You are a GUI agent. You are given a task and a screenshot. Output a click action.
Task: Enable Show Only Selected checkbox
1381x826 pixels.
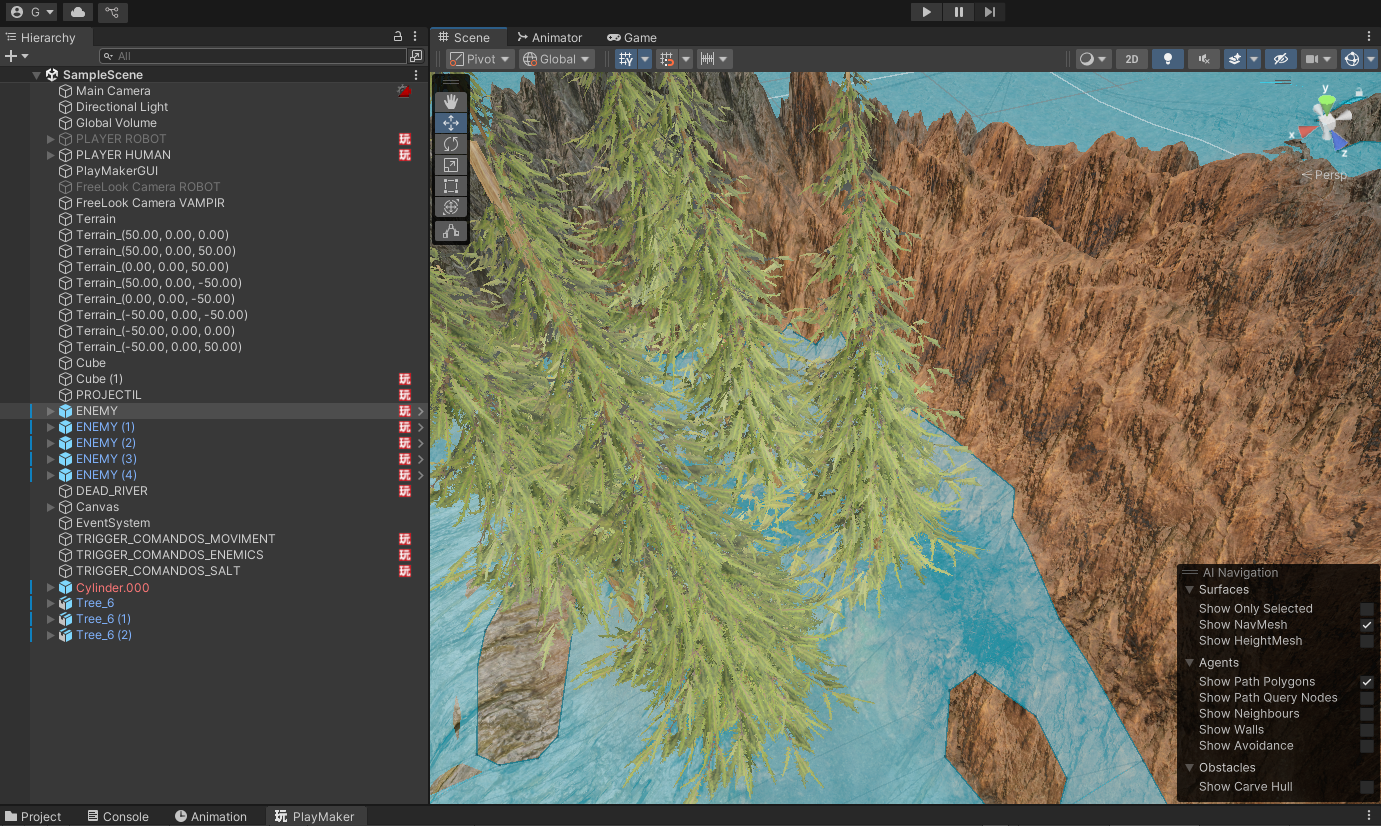coord(1366,609)
